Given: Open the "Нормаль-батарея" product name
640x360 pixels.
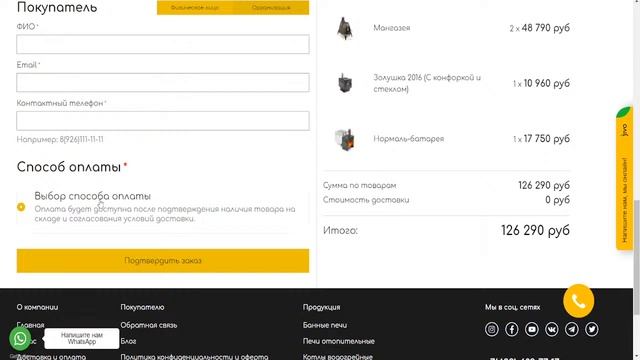Looking at the screenshot, I should tap(409, 139).
